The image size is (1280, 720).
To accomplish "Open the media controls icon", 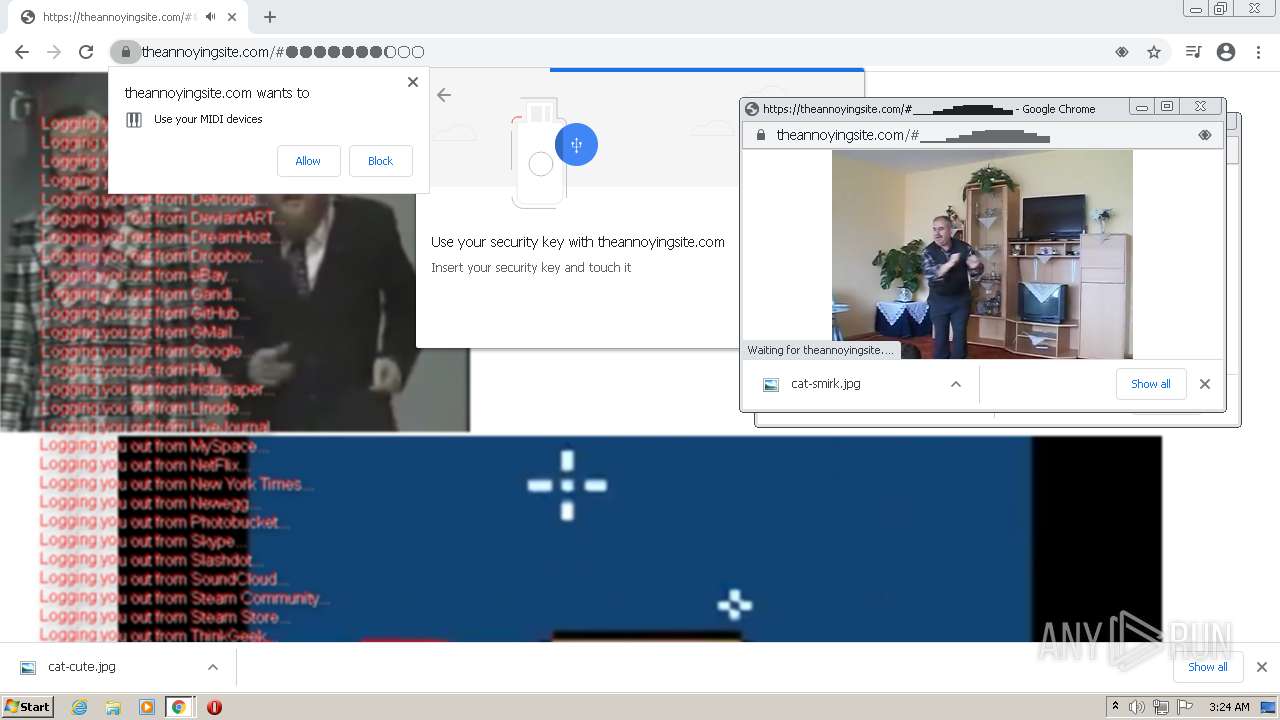I will (x=1193, y=52).
